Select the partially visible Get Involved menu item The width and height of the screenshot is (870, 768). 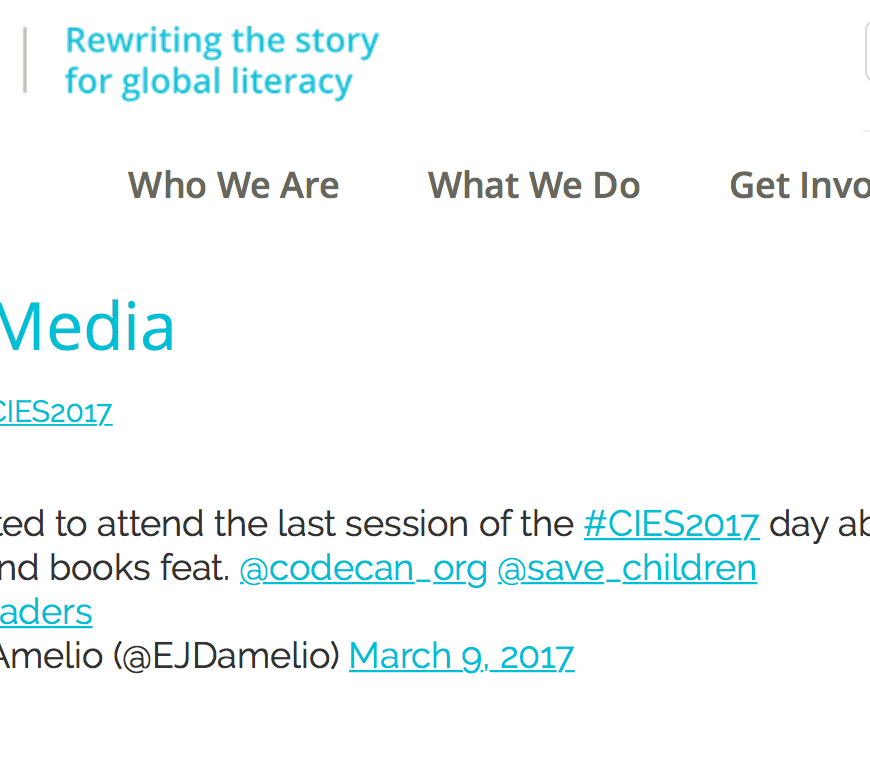click(x=799, y=185)
